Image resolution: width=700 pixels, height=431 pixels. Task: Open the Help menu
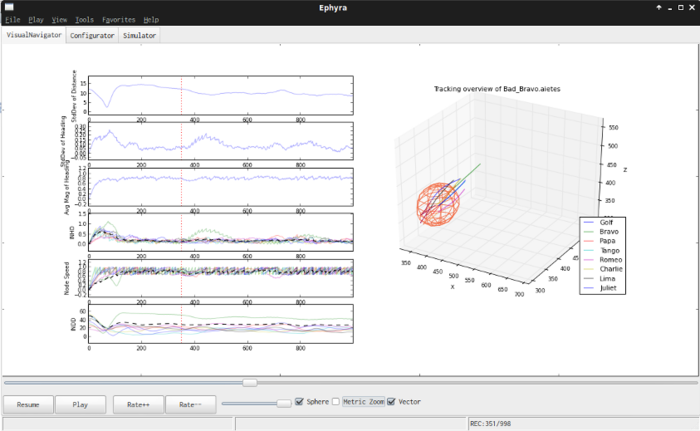tap(151, 20)
